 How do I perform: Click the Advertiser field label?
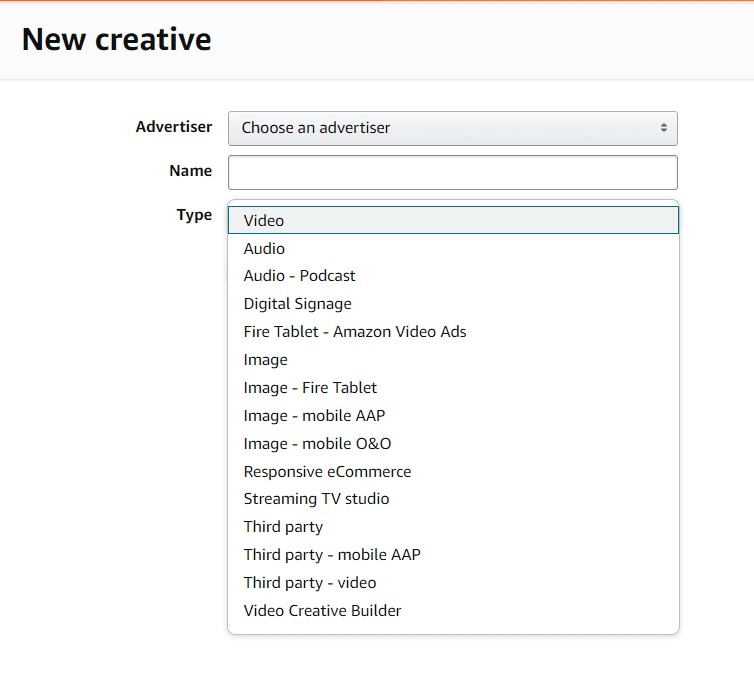click(173, 127)
